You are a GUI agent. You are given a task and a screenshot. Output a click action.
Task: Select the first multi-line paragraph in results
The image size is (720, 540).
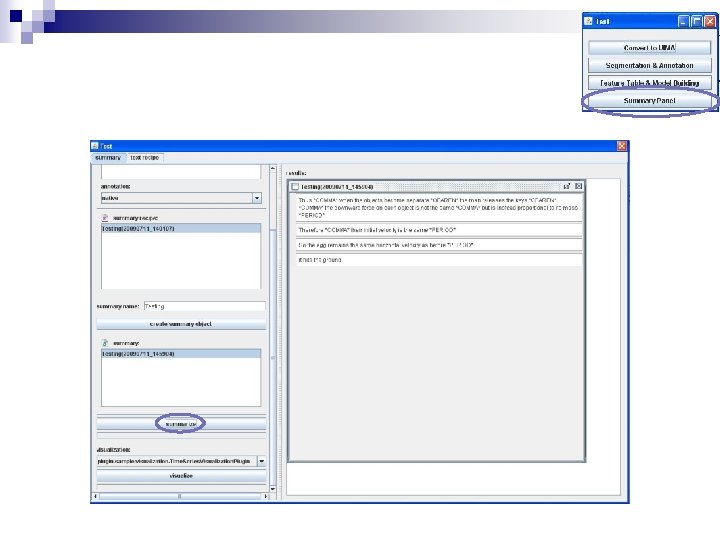439,208
